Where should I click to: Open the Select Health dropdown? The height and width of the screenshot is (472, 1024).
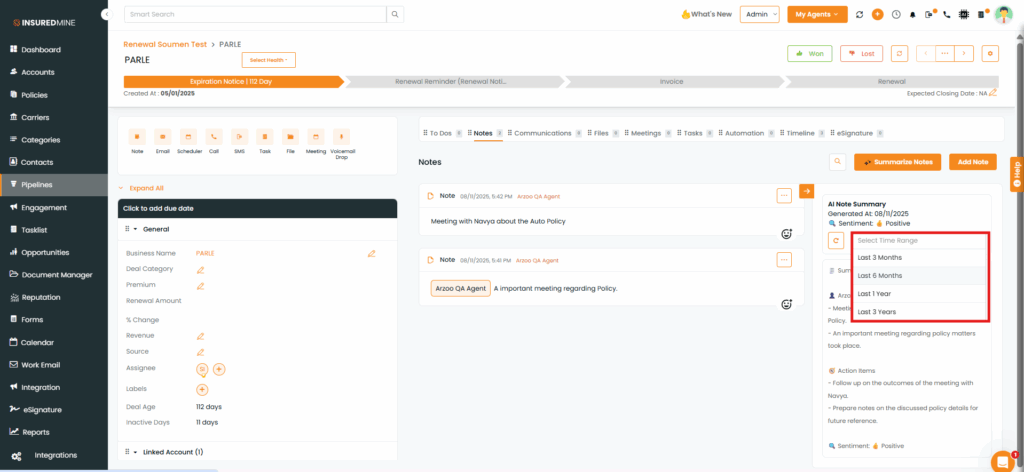click(268, 60)
